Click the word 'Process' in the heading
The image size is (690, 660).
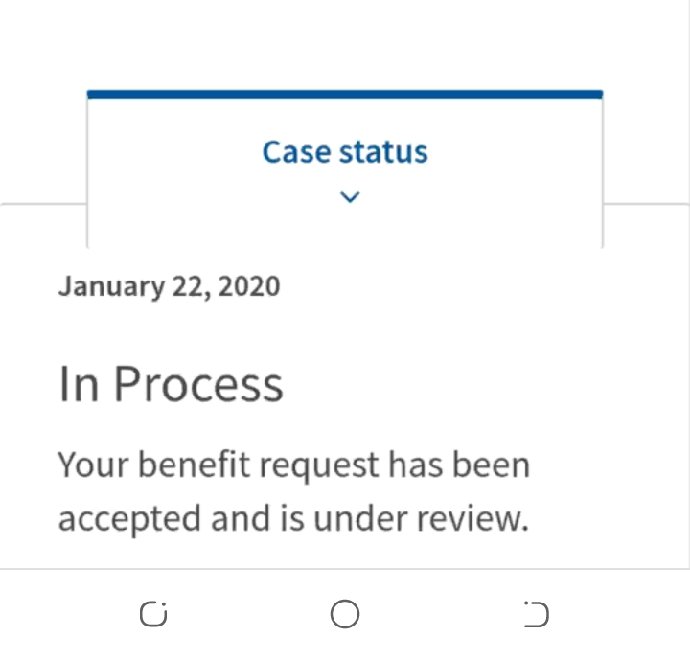(x=198, y=384)
